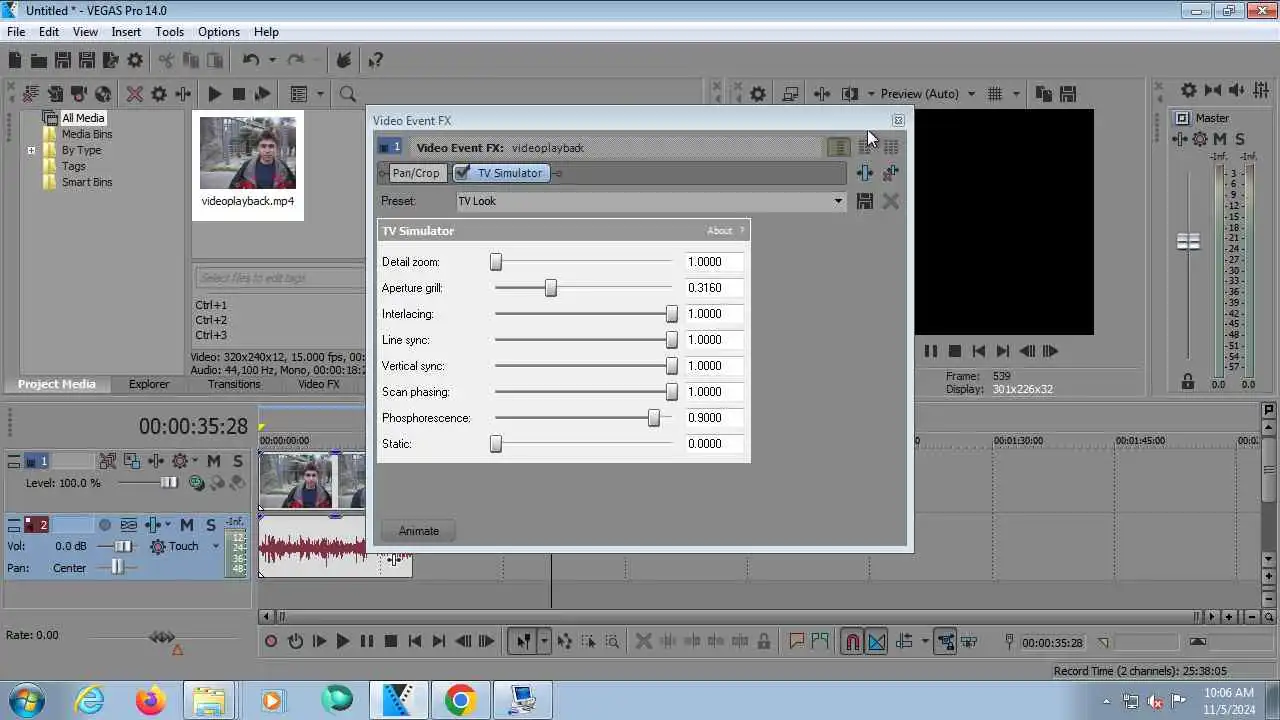Image resolution: width=1280 pixels, height=720 pixels.
Task: Open track 1 automation settings dropdown arrow
Action: pos(193,461)
